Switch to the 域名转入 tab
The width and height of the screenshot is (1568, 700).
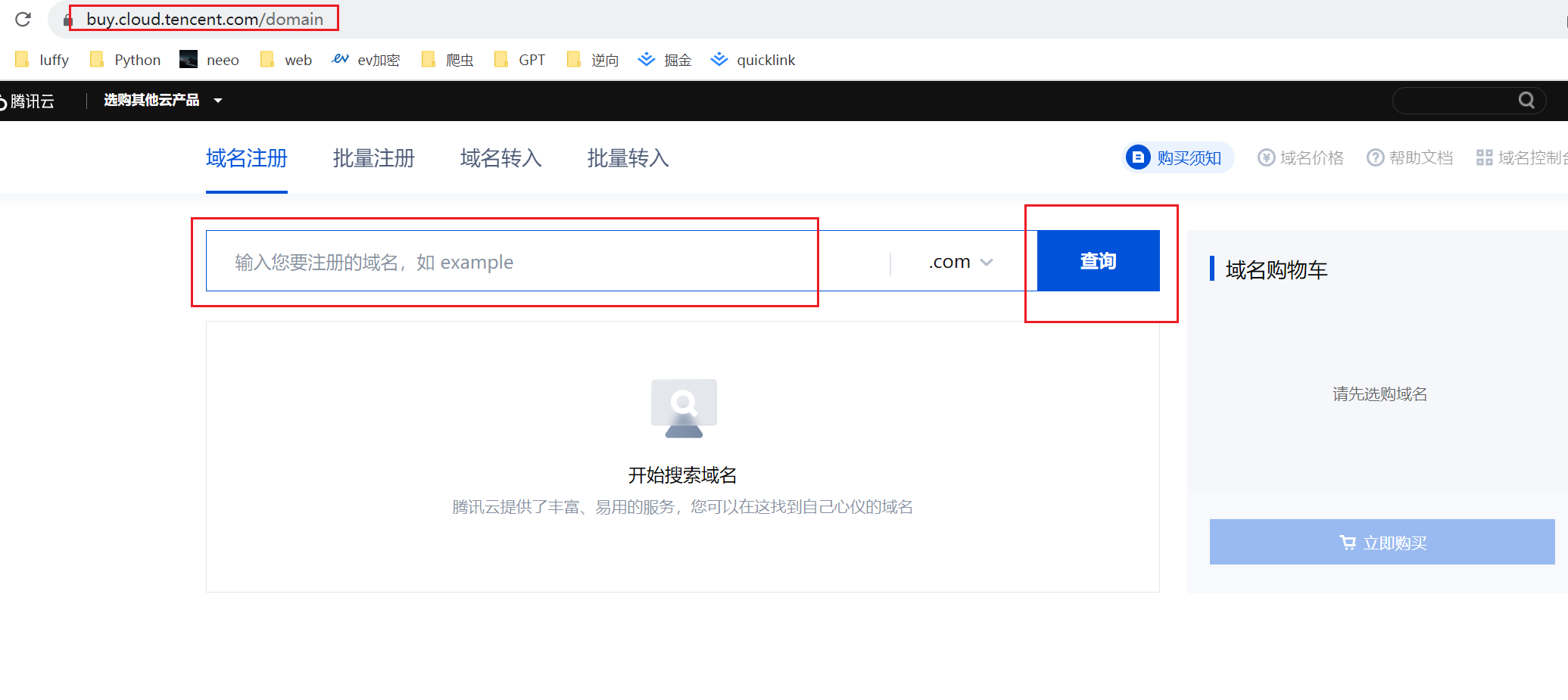[501, 158]
